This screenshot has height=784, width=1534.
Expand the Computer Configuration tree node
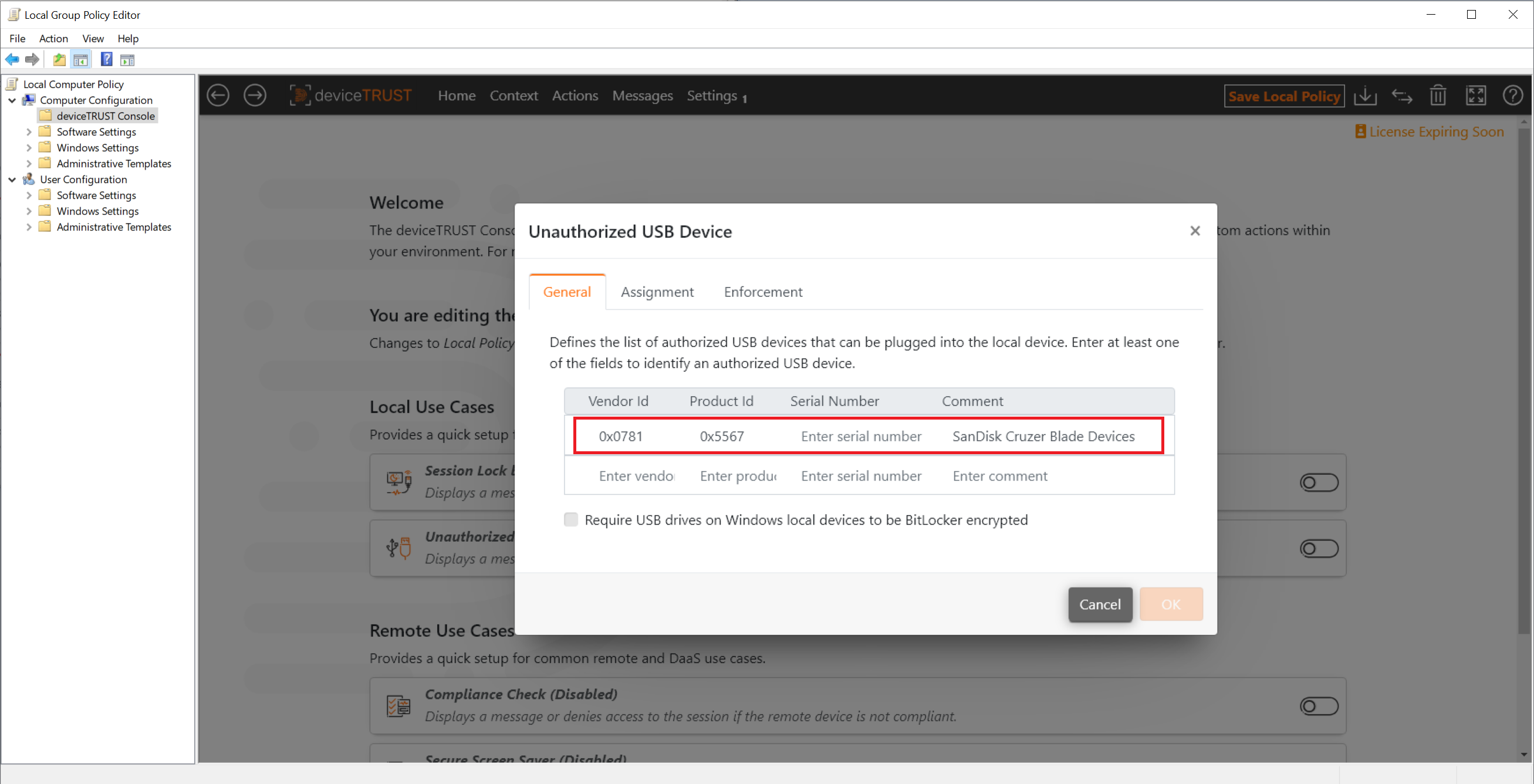pos(13,100)
